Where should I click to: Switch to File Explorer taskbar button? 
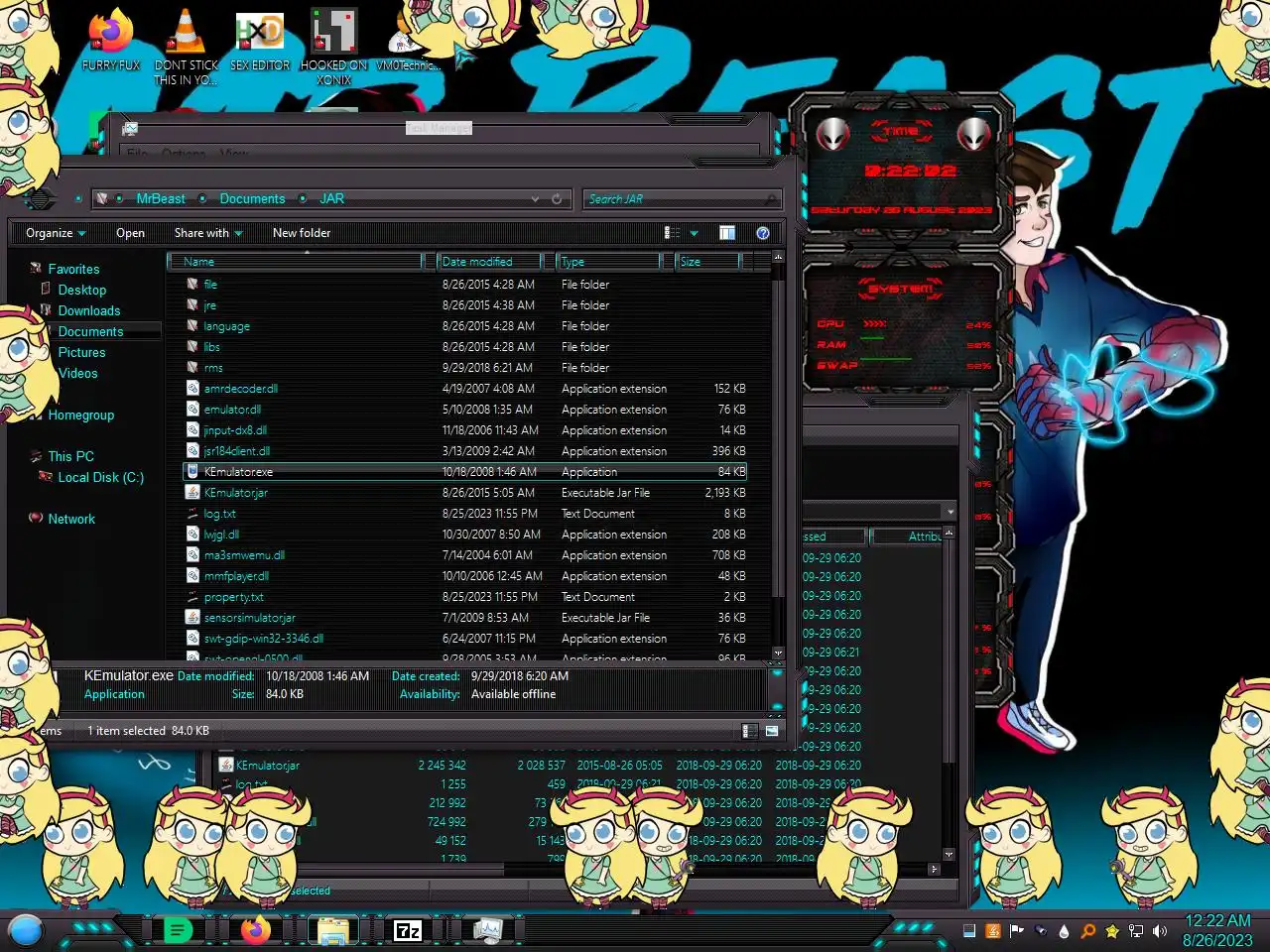click(x=332, y=930)
